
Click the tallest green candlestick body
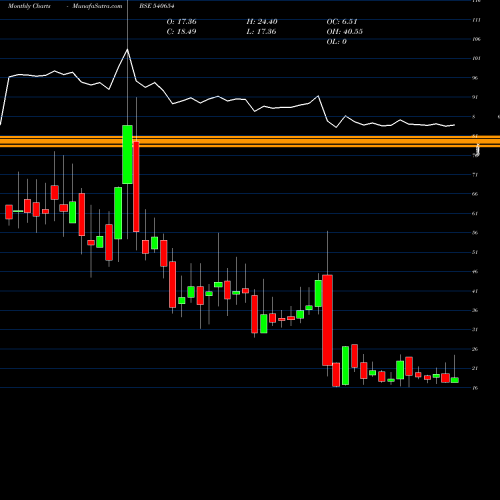click(127, 154)
